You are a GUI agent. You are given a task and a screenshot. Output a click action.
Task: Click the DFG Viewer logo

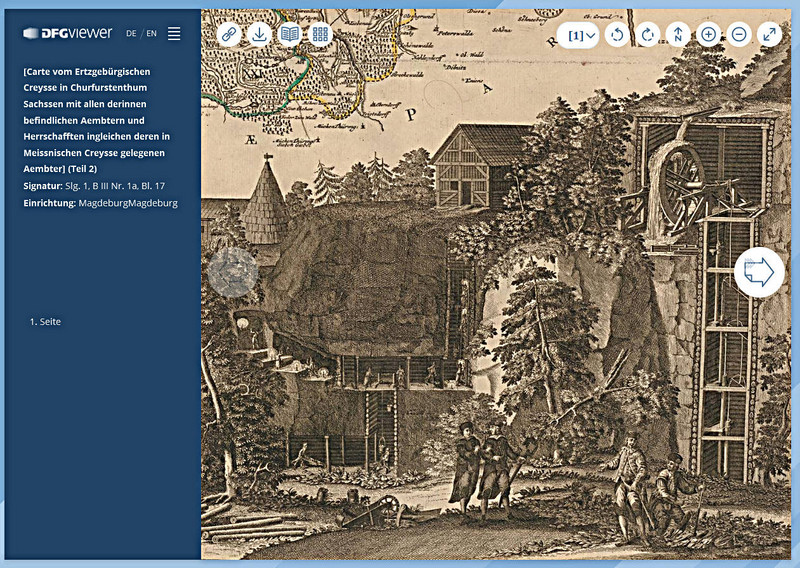(68, 33)
